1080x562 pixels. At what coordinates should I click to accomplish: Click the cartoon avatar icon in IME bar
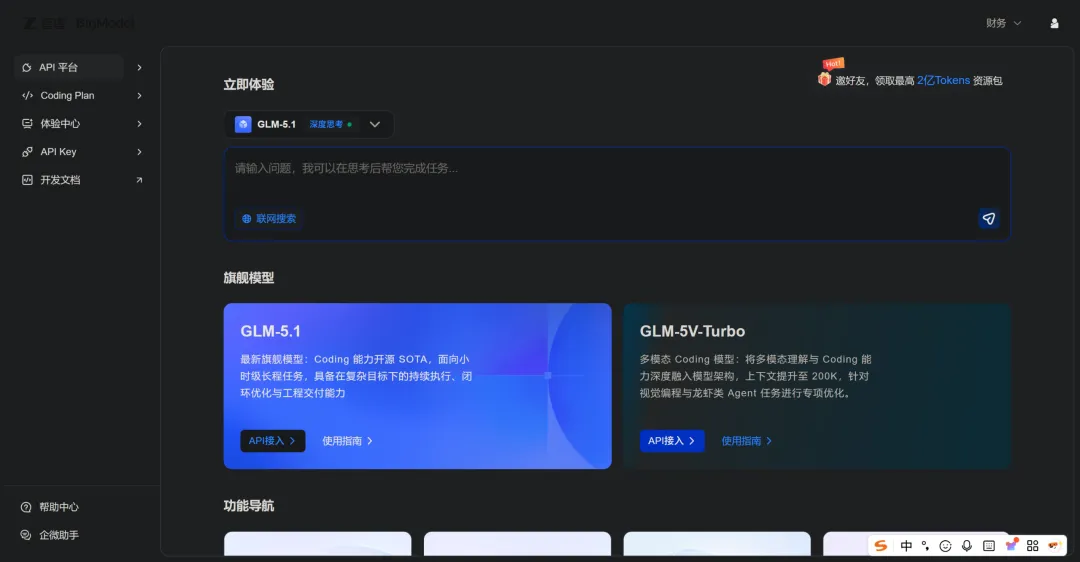(1054, 545)
